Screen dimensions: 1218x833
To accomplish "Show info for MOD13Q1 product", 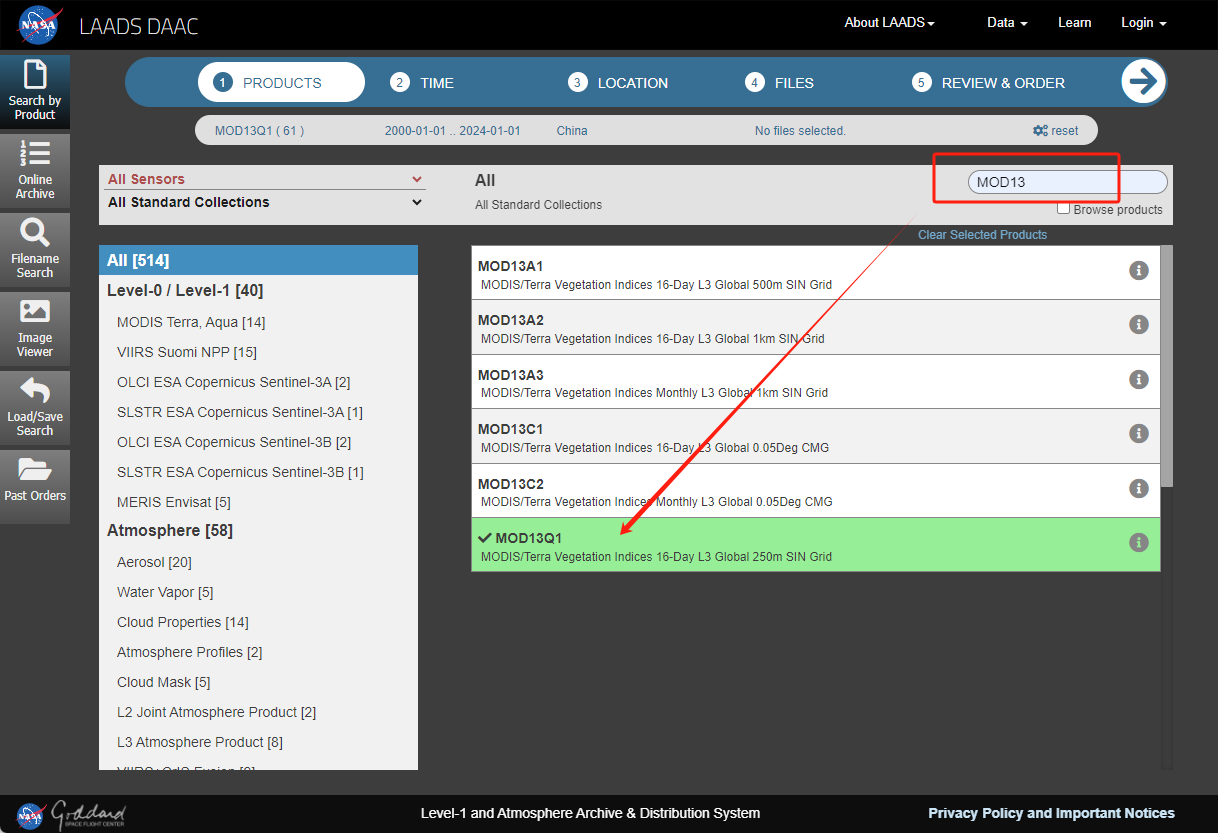I will coord(1138,542).
